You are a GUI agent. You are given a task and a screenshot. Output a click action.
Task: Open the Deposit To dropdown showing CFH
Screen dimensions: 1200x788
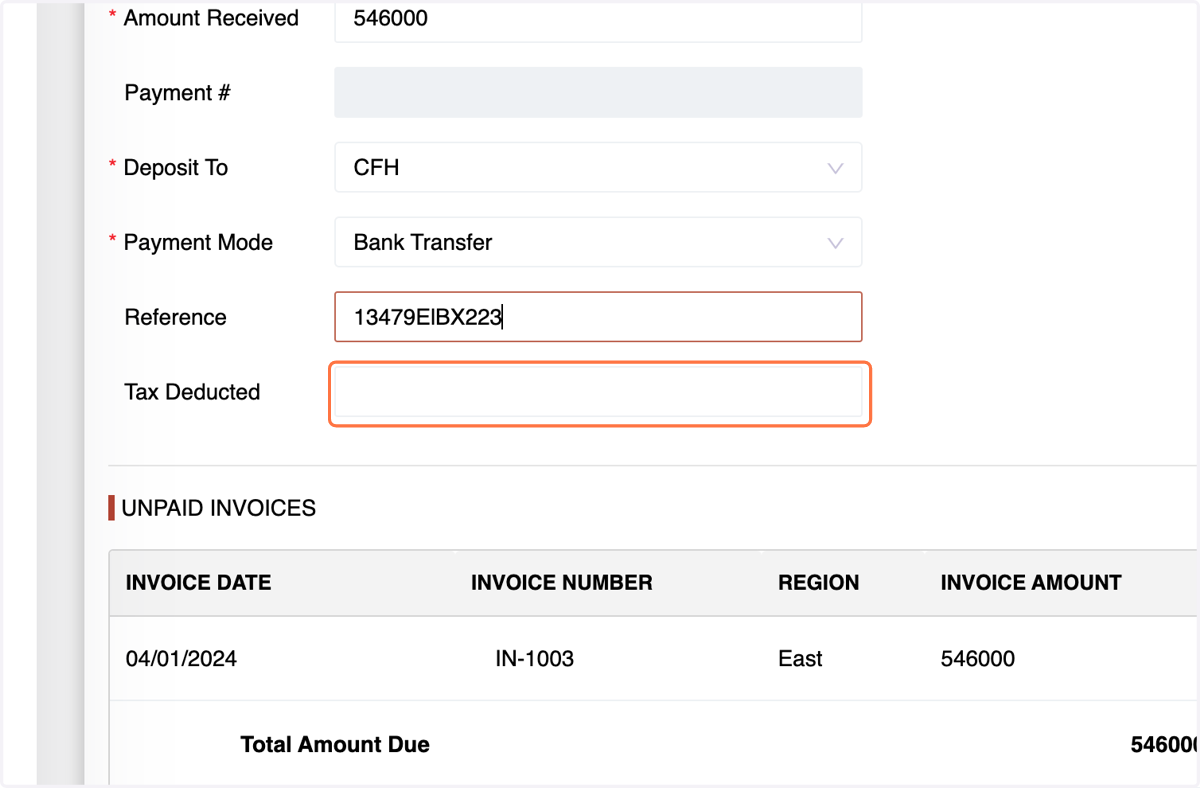click(598, 168)
